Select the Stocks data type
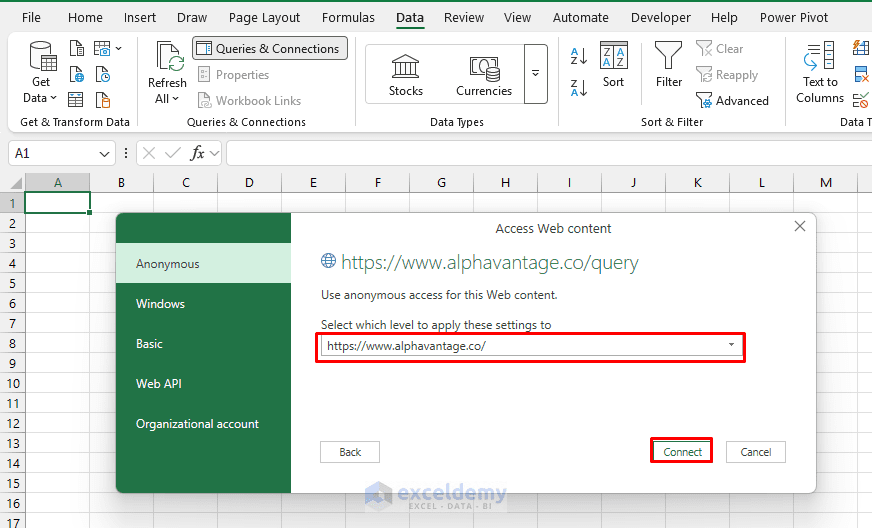 pos(405,75)
